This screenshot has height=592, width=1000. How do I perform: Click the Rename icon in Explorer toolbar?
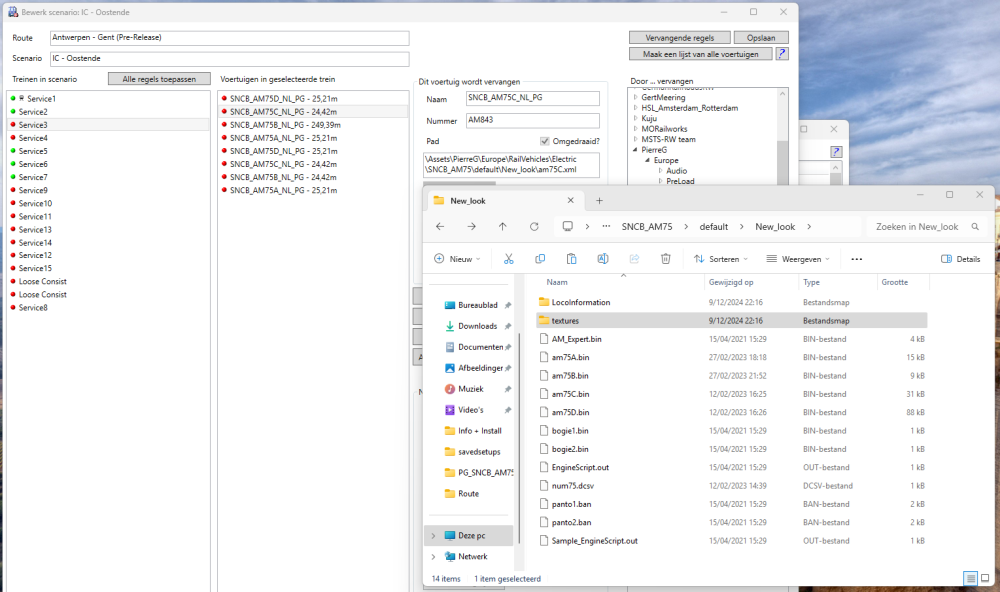[x=603, y=259]
